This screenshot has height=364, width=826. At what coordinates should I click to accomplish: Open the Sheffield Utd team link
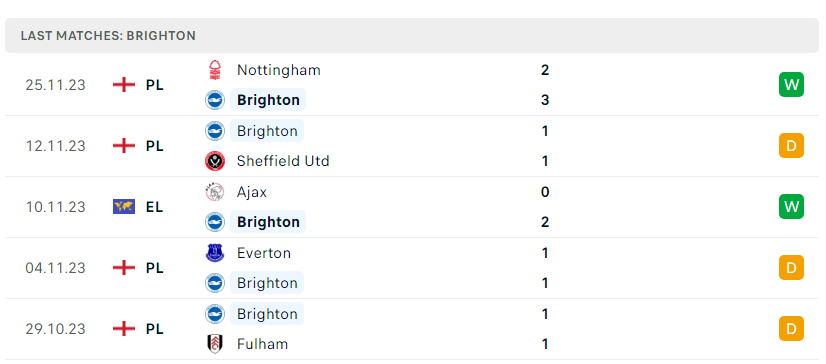pyautogui.click(x=283, y=161)
